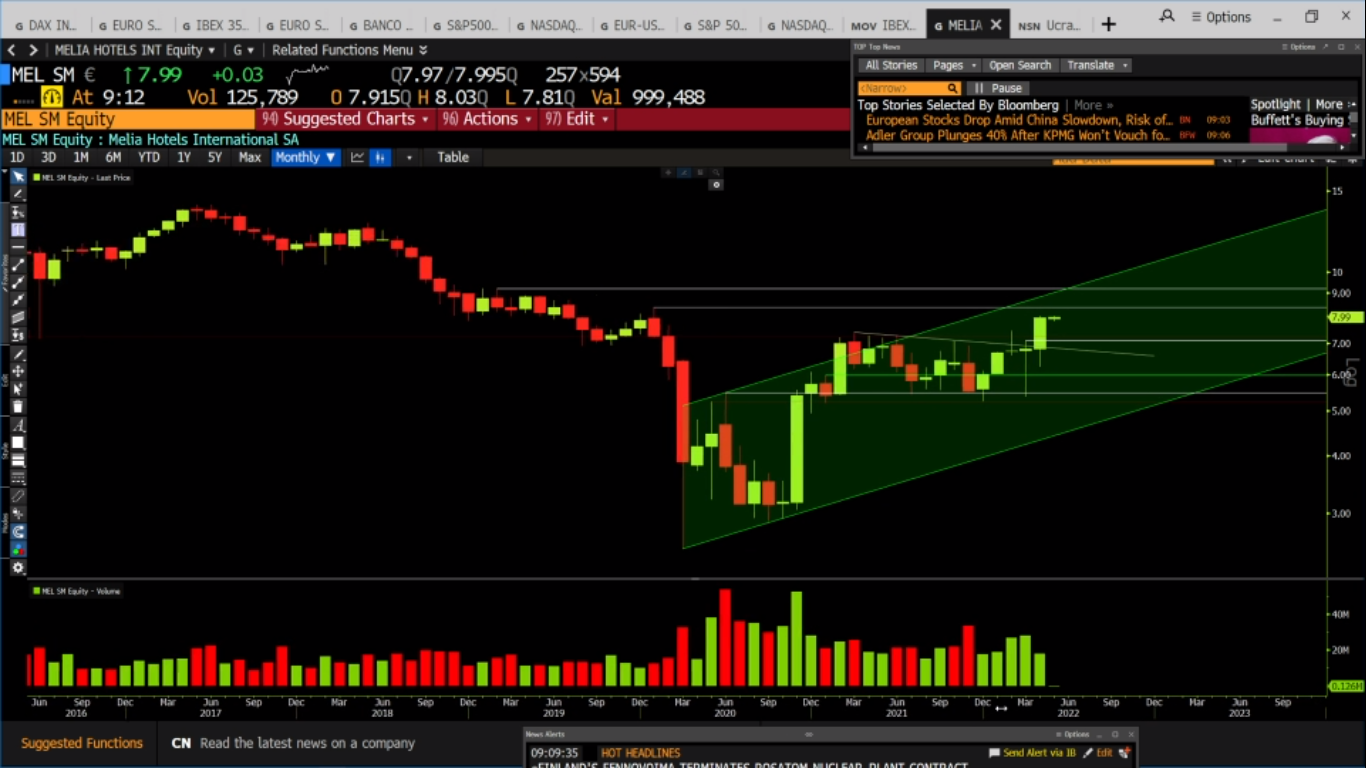Viewport: 1366px width, 768px height.
Task: Switch to candlestick chart type icon
Action: click(x=380, y=157)
